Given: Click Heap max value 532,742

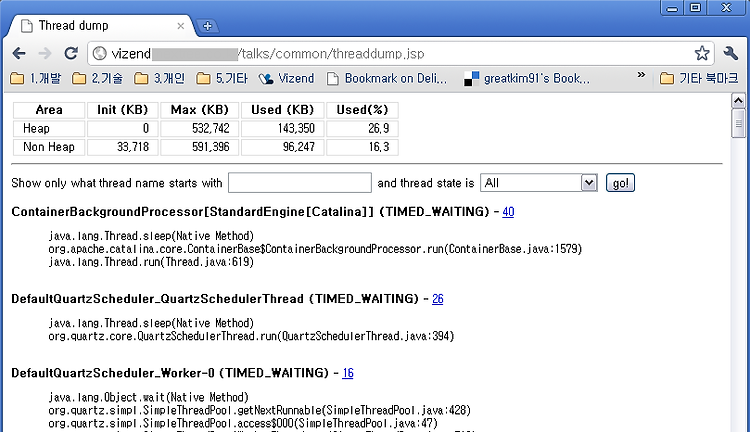Looking at the screenshot, I should [210, 128].
